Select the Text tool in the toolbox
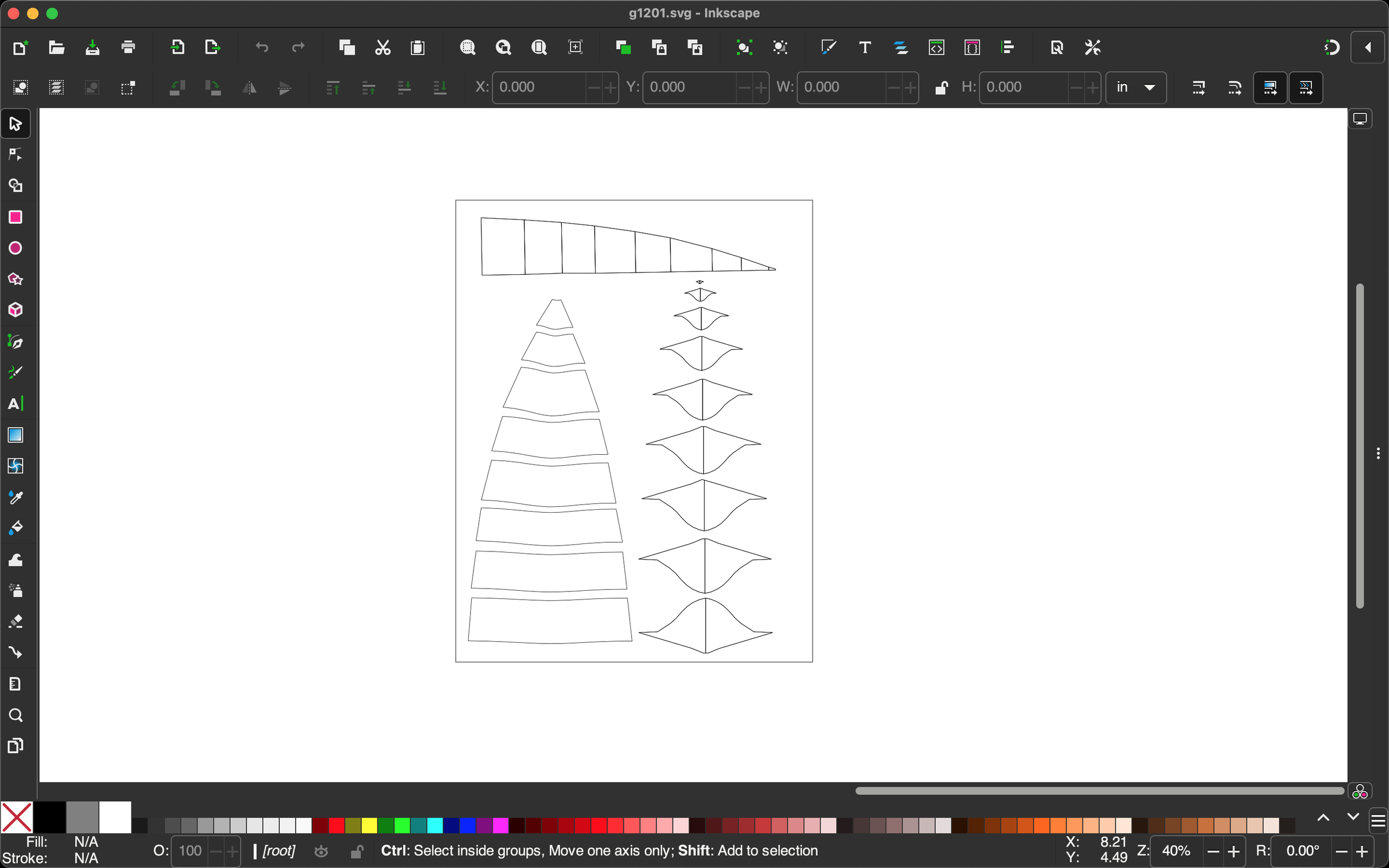 [16, 403]
